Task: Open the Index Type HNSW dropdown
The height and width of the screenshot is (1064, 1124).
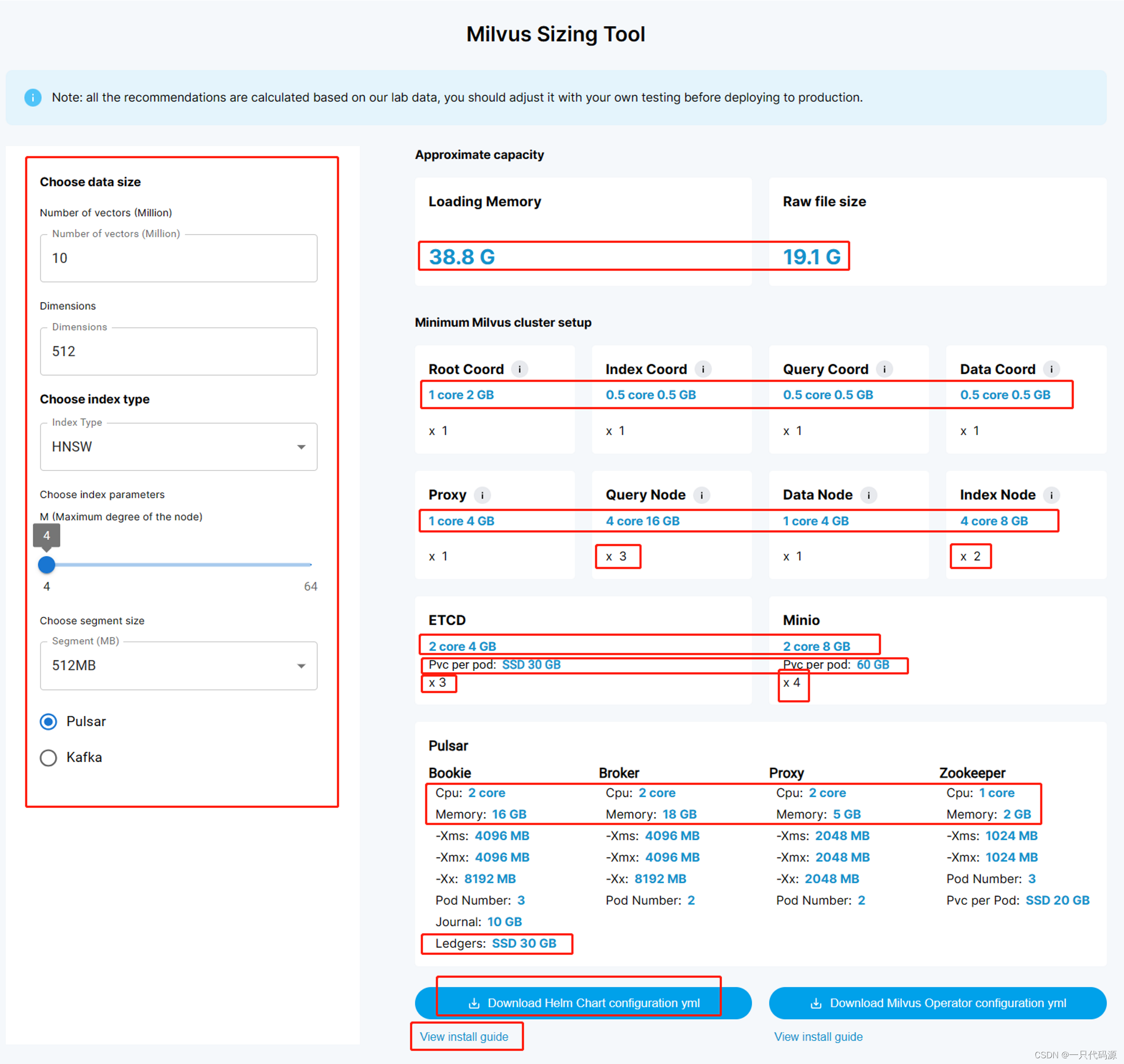Action: (x=178, y=447)
